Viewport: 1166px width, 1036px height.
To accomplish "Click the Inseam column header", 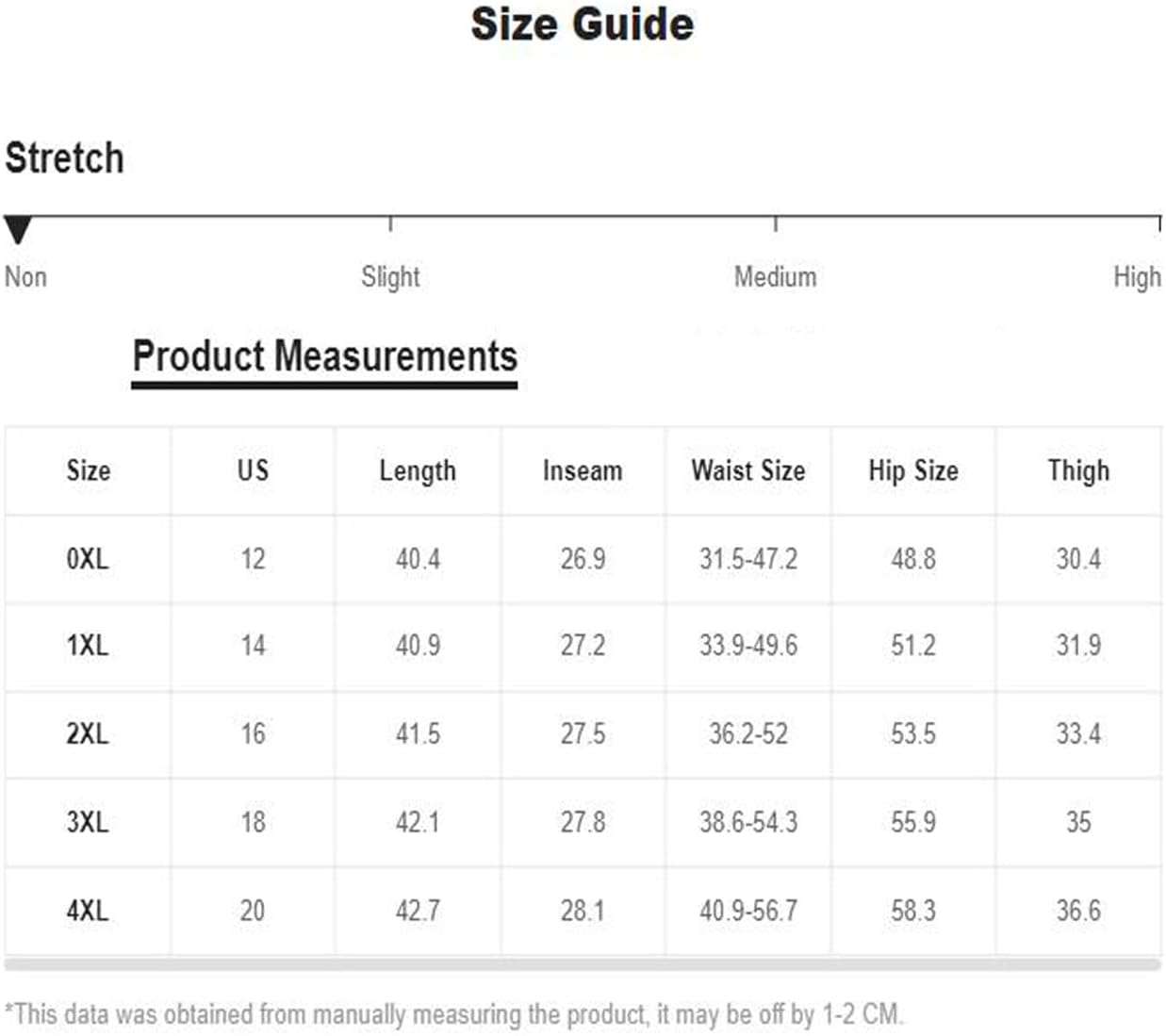I will pyautogui.click(x=583, y=470).
